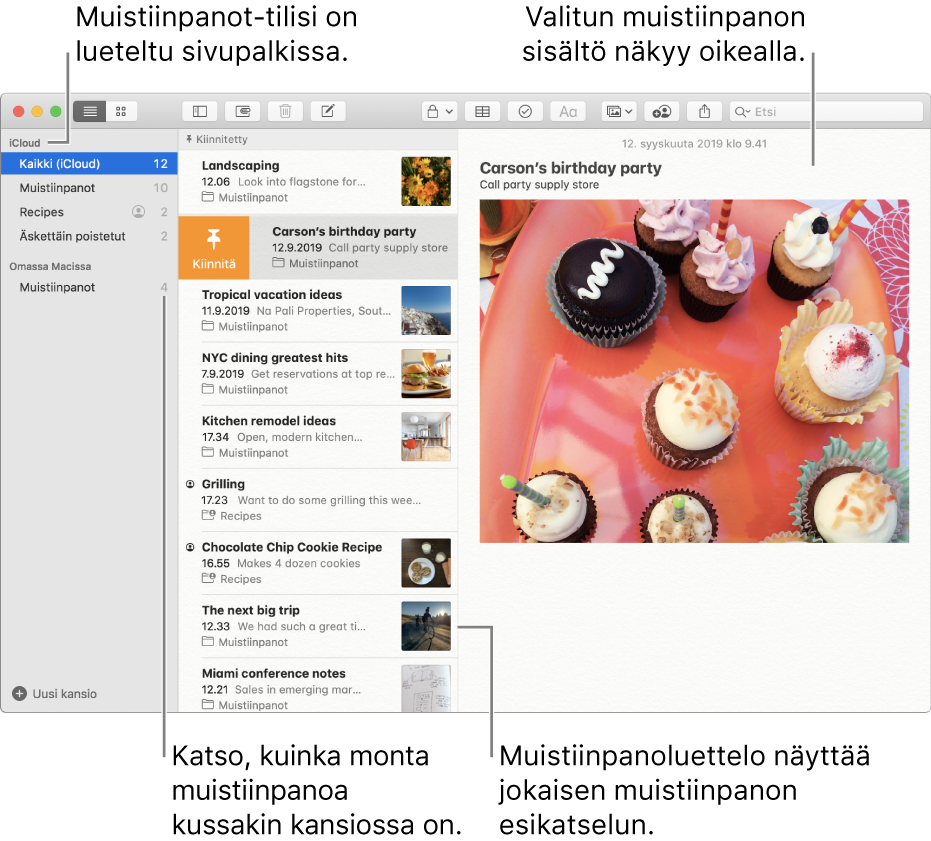The width and height of the screenshot is (931, 841).
Task: Create a new note
Action: pos(327,111)
